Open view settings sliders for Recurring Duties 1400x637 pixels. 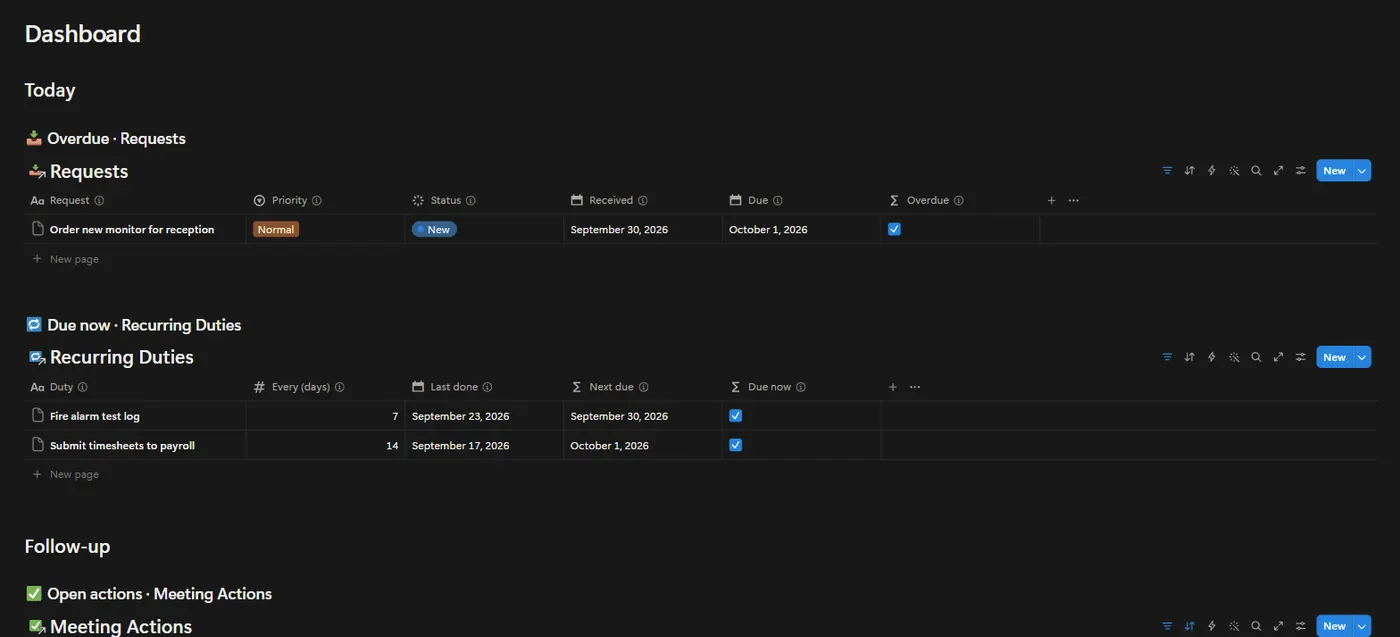1300,357
